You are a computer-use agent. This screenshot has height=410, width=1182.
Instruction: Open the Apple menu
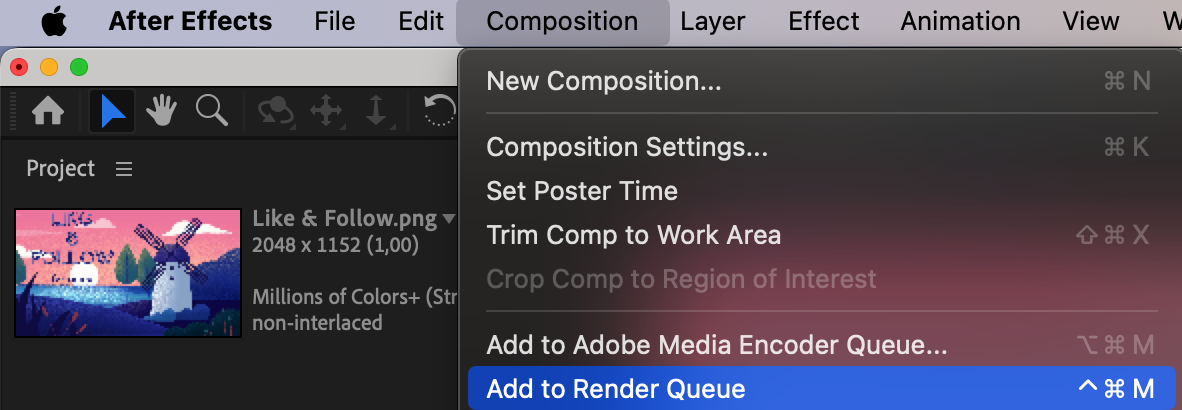(55, 21)
